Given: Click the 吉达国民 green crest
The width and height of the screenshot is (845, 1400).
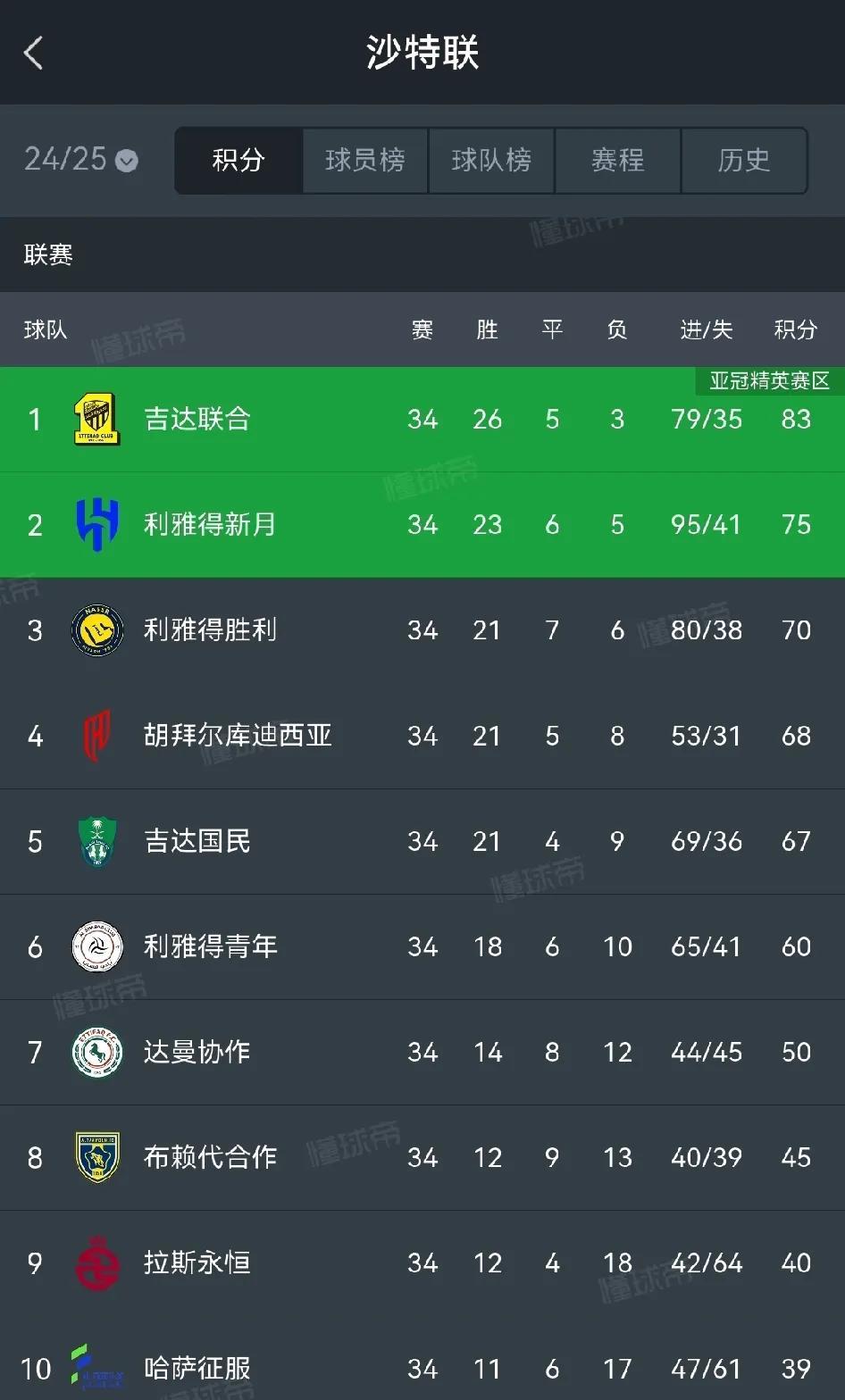Looking at the screenshot, I should click(x=96, y=841).
